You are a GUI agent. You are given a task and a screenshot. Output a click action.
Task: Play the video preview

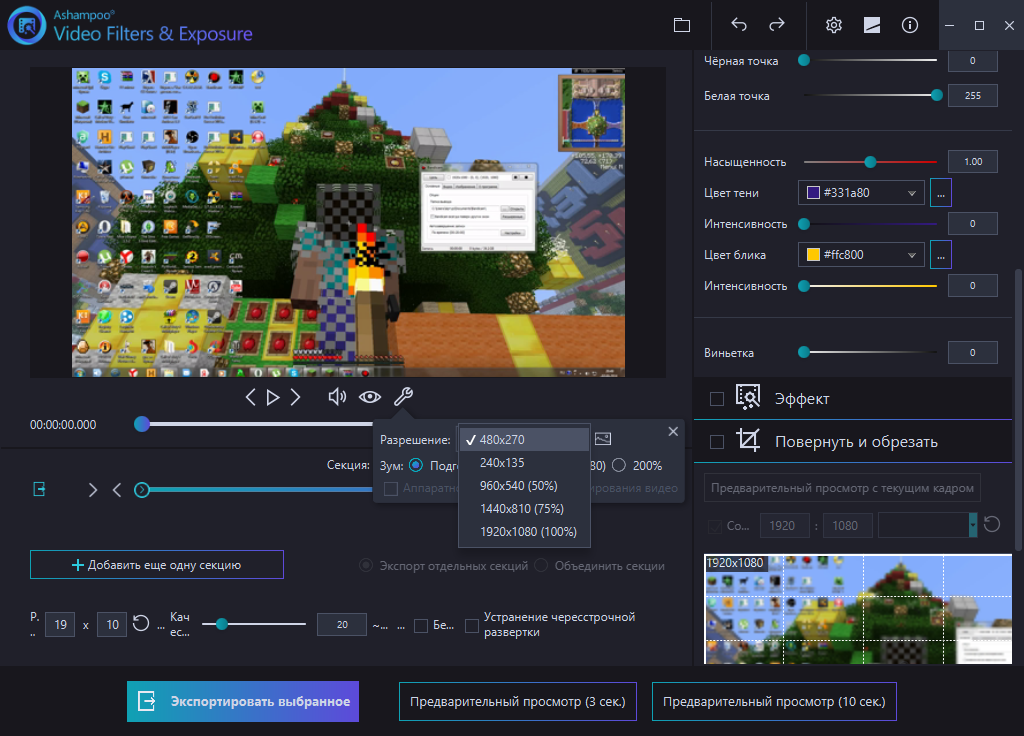[273, 397]
